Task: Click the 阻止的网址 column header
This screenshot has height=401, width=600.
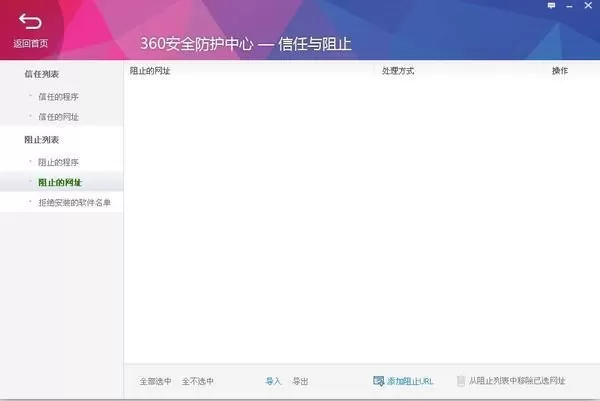Action: pyautogui.click(x=150, y=71)
